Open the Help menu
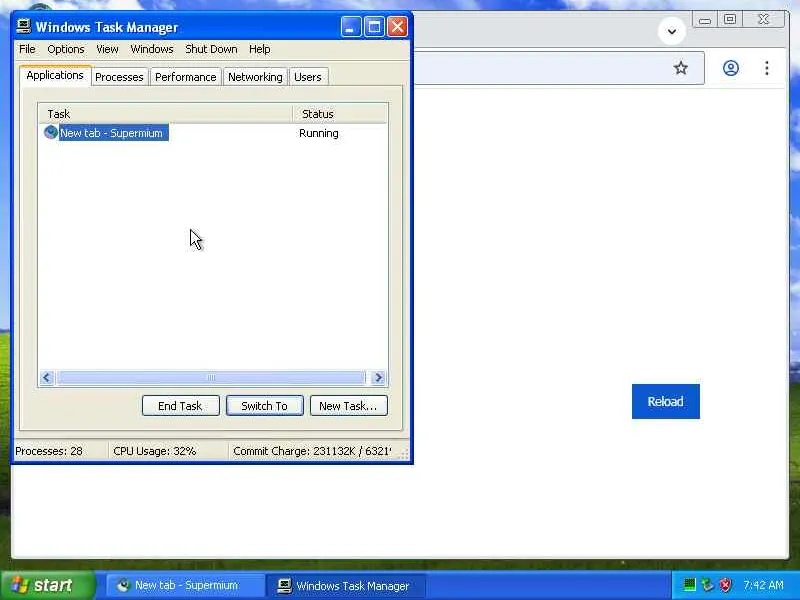 point(259,49)
